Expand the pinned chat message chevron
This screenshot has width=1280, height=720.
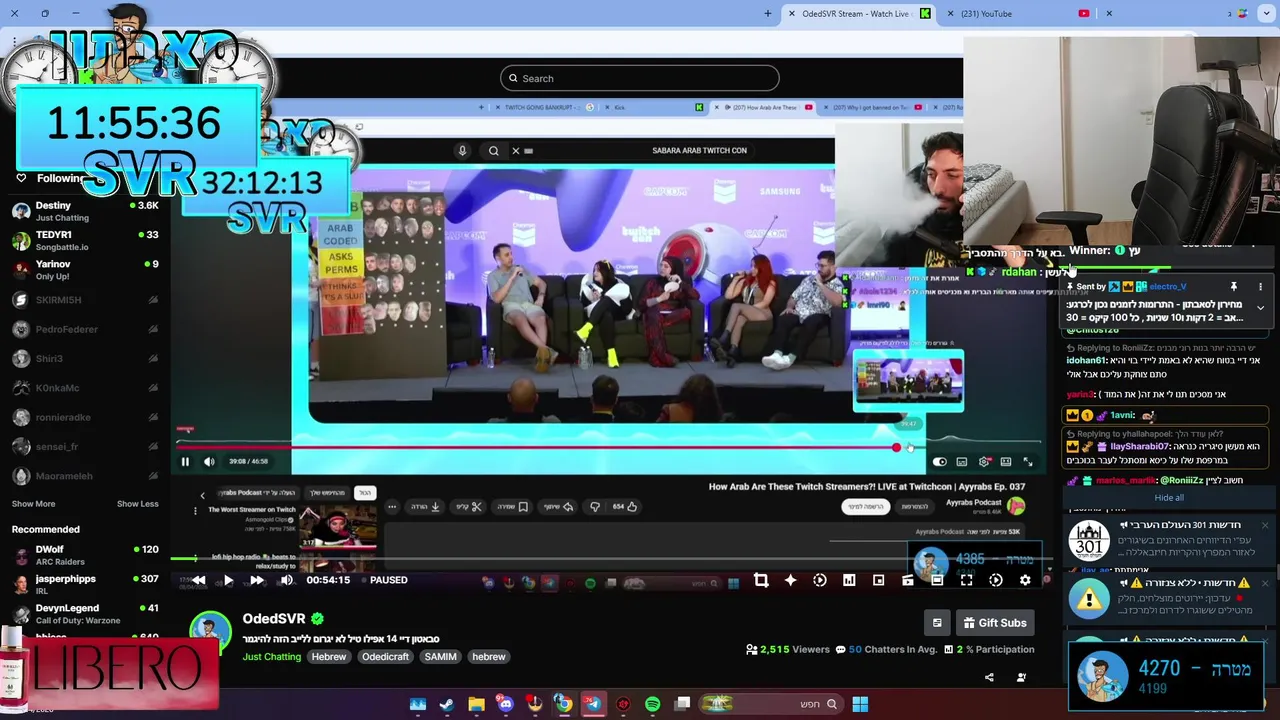(x=1260, y=308)
